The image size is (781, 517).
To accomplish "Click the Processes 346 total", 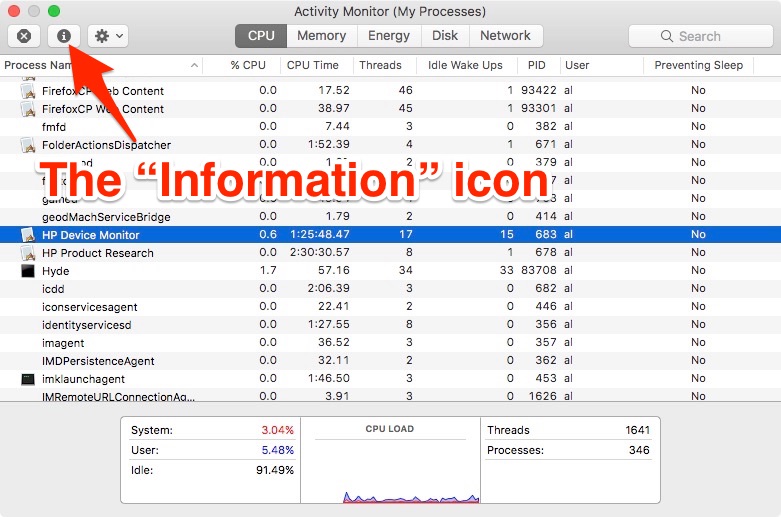I will pos(639,450).
